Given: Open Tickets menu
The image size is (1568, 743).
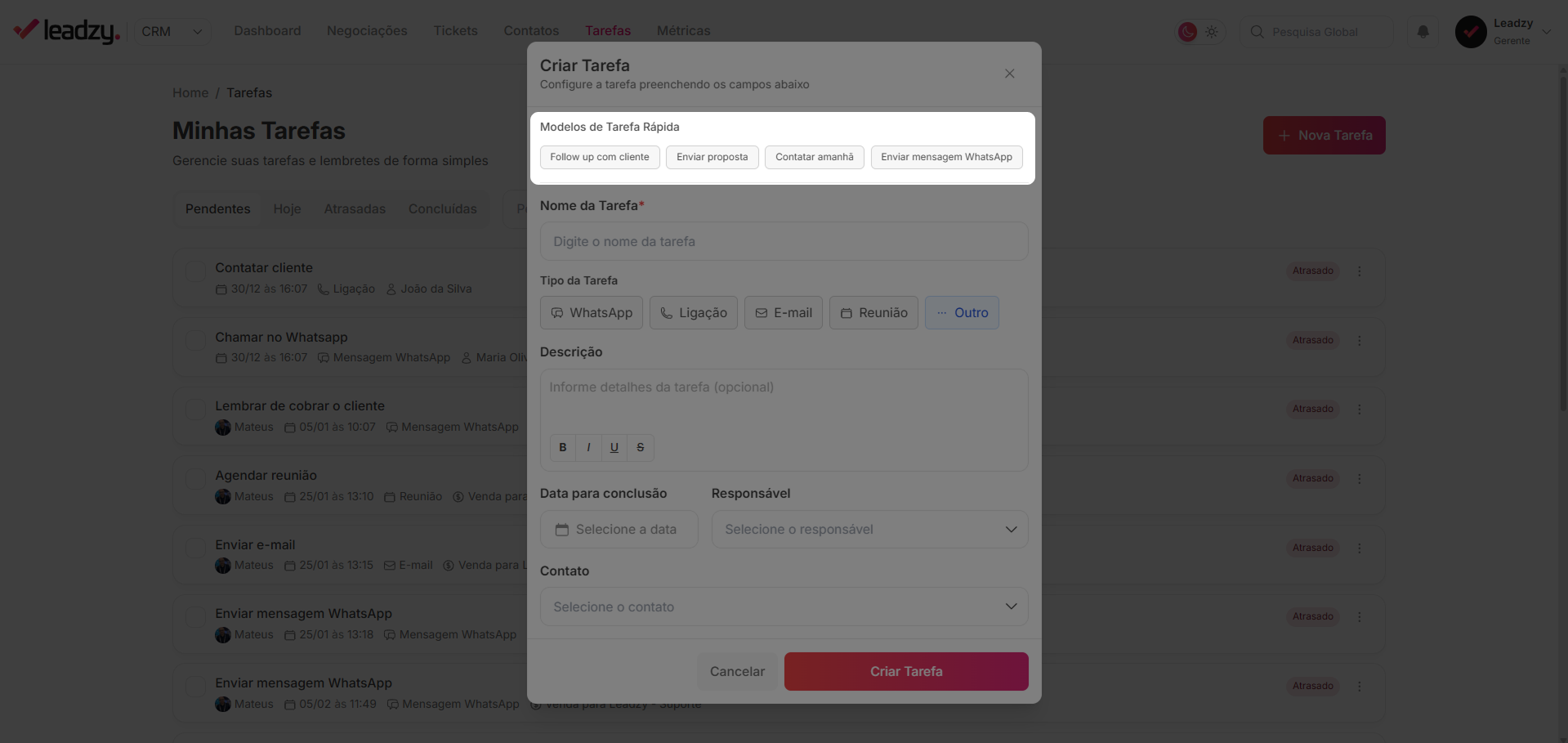Looking at the screenshot, I should coord(455,30).
